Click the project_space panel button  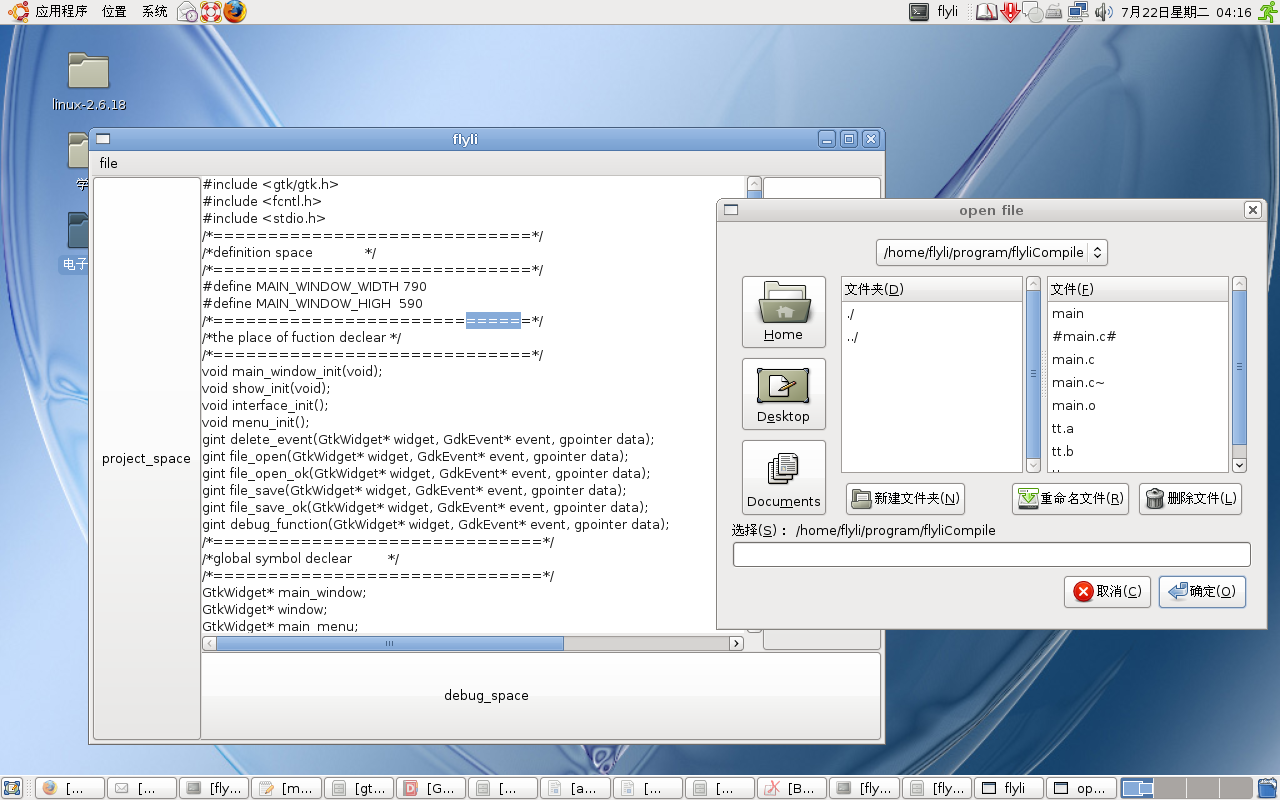pyautogui.click(x=146, y=459)
